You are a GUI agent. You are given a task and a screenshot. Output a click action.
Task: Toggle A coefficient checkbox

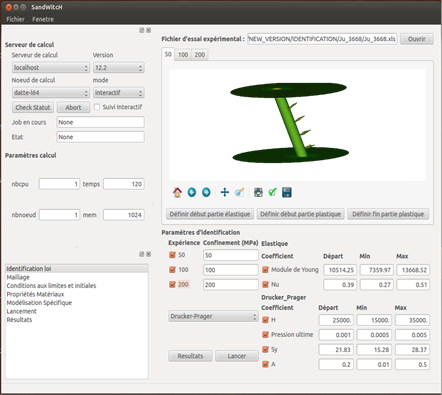[265, 364]
